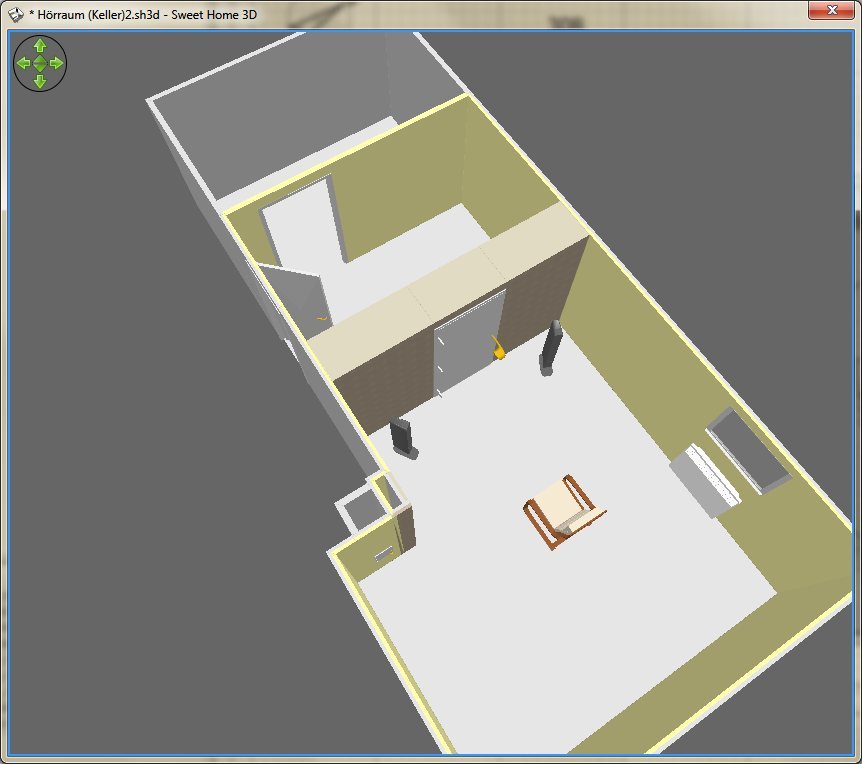Viewport: 862px width, 764px height.
Task: Click the window title text Hörraum (Keller)2.sh3d
Action: pyautogui.click(x=98, y=15)
